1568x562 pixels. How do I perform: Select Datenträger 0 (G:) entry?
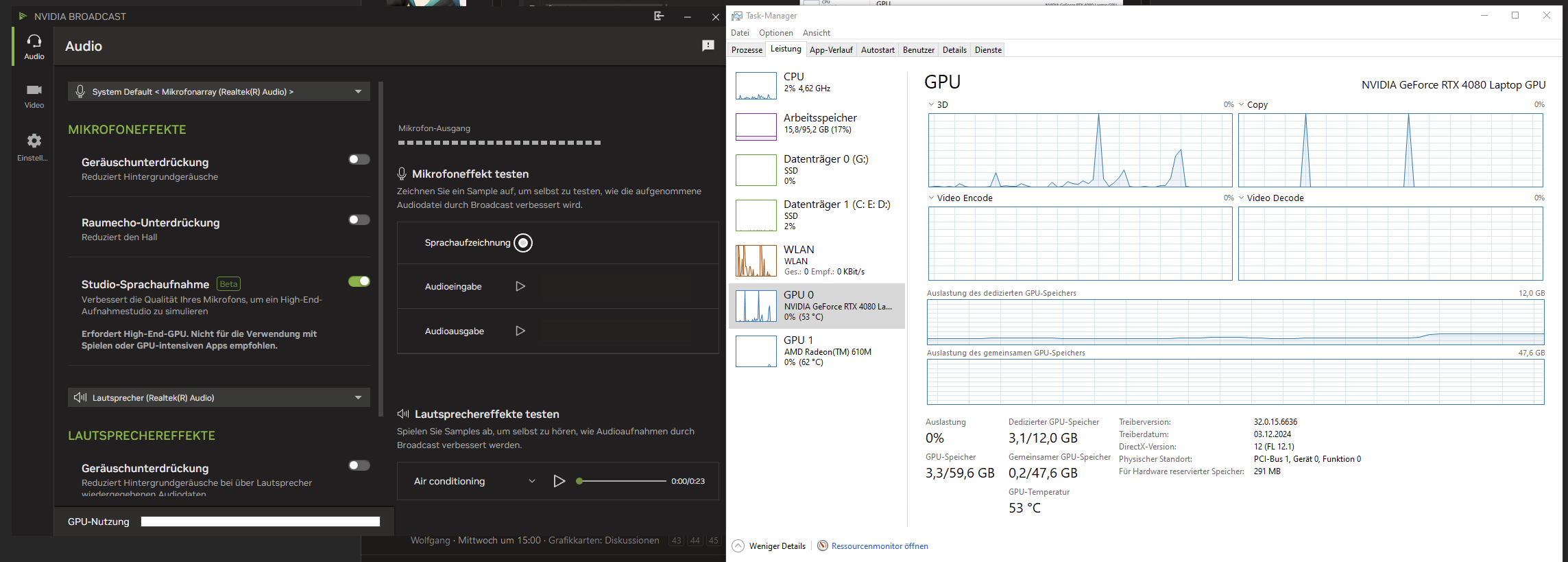tap(817, 169)
